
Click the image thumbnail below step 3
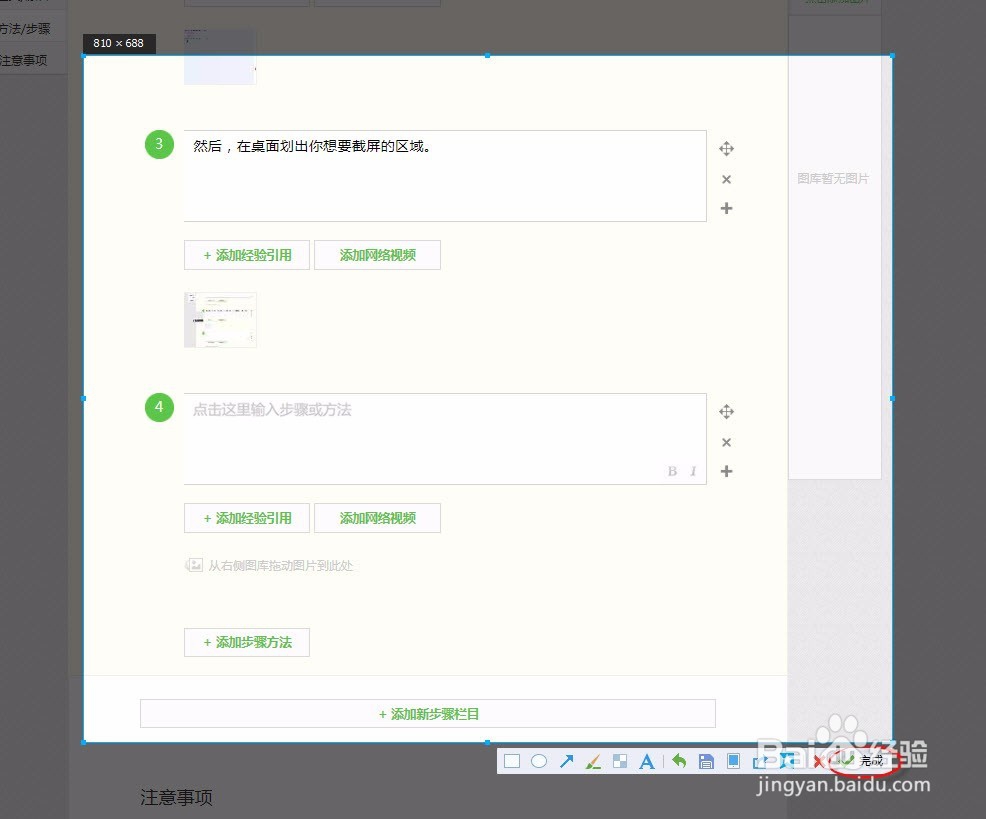(x=220, y=320)
